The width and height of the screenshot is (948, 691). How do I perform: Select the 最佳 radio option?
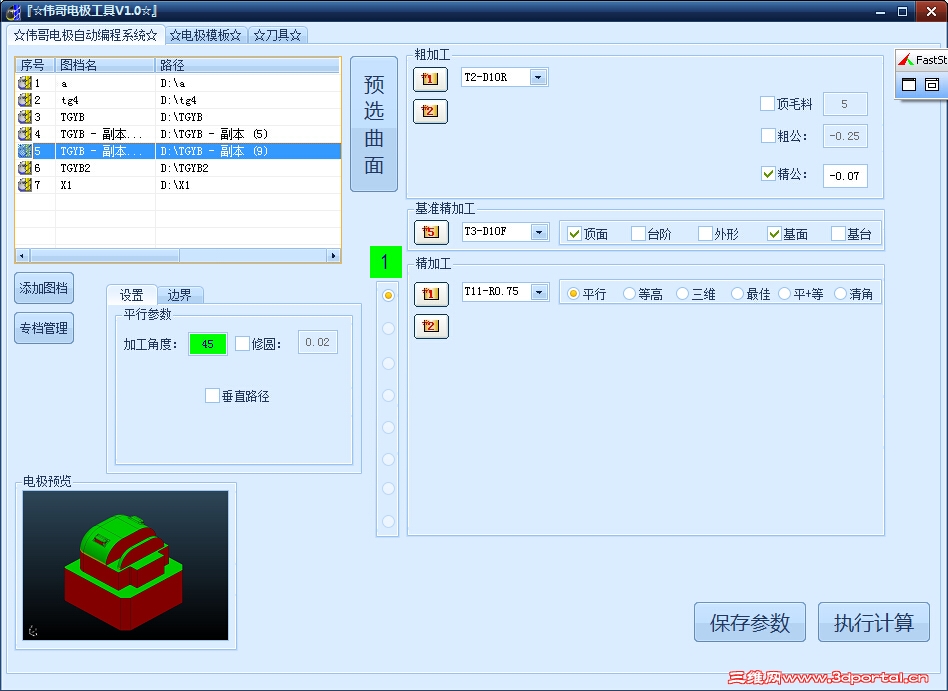(x=737, y=294)
